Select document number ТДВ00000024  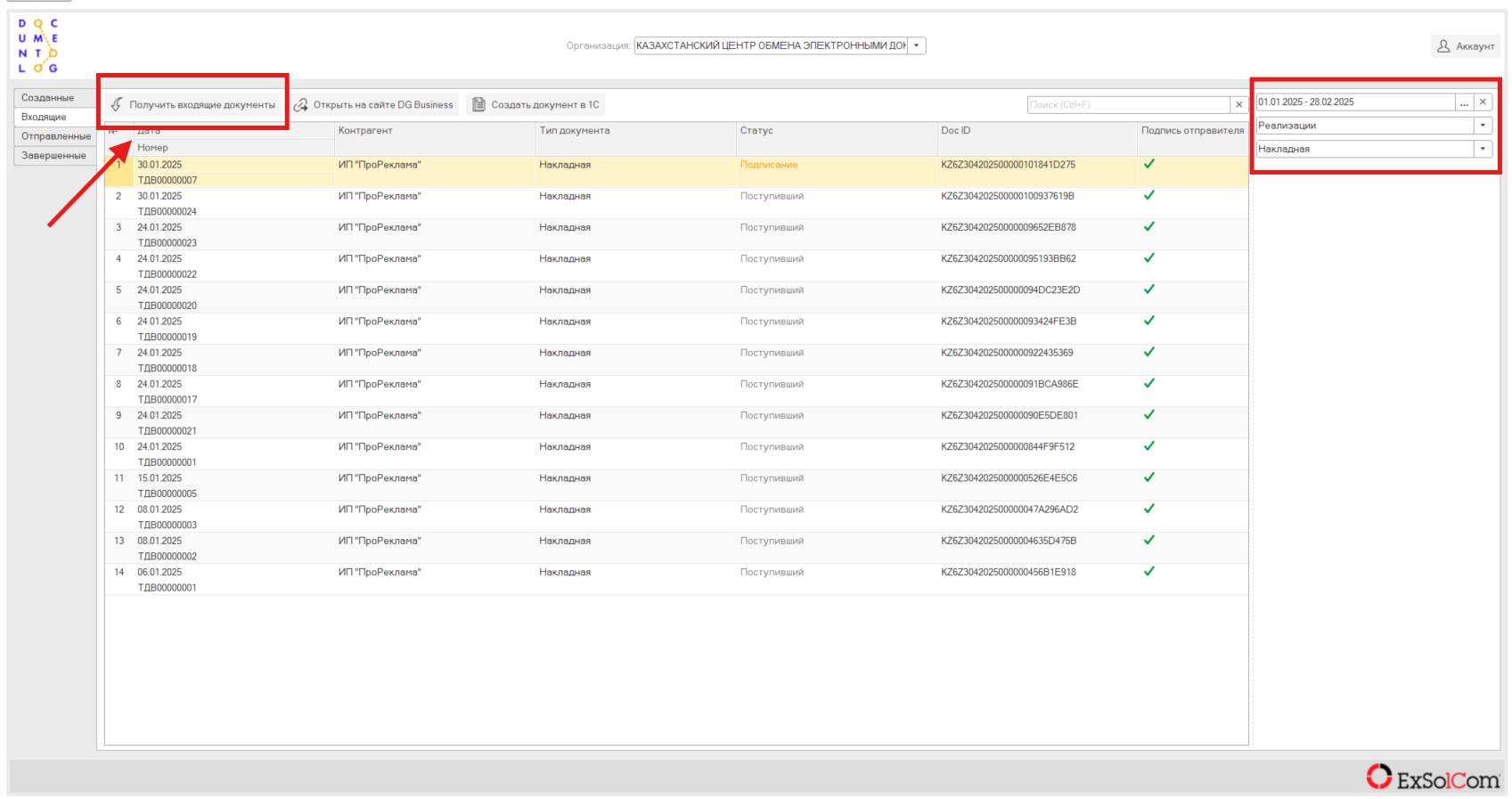(168, 212)
